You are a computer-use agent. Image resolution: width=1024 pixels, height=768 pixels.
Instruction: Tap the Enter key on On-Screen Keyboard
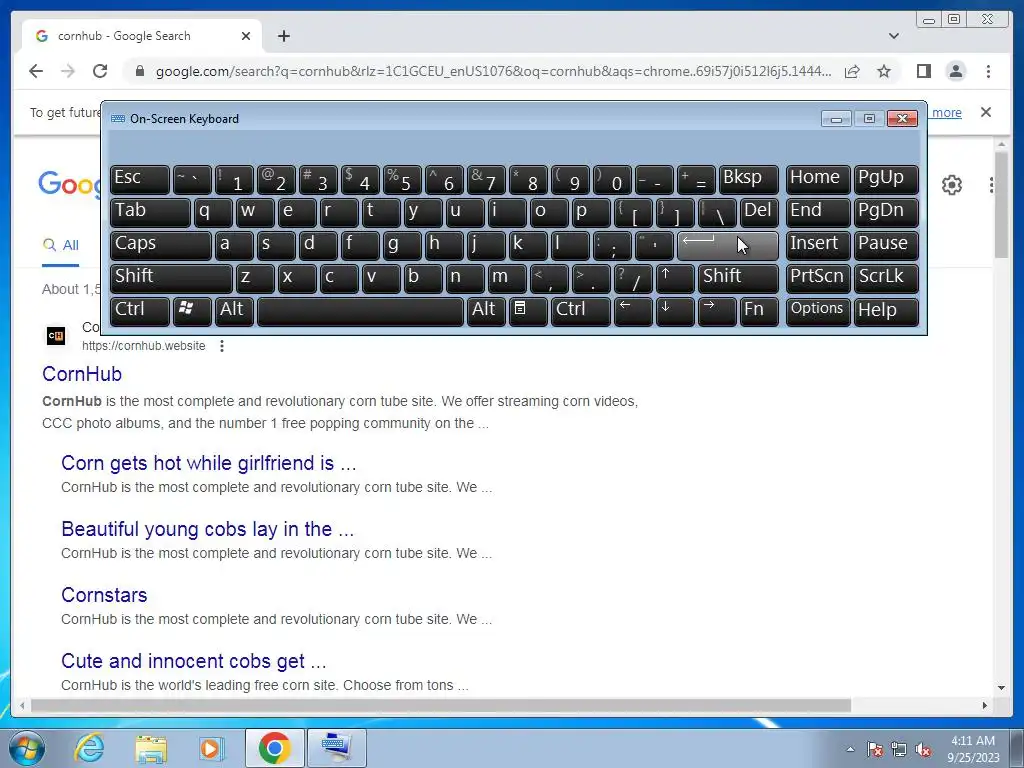point(728,245)
